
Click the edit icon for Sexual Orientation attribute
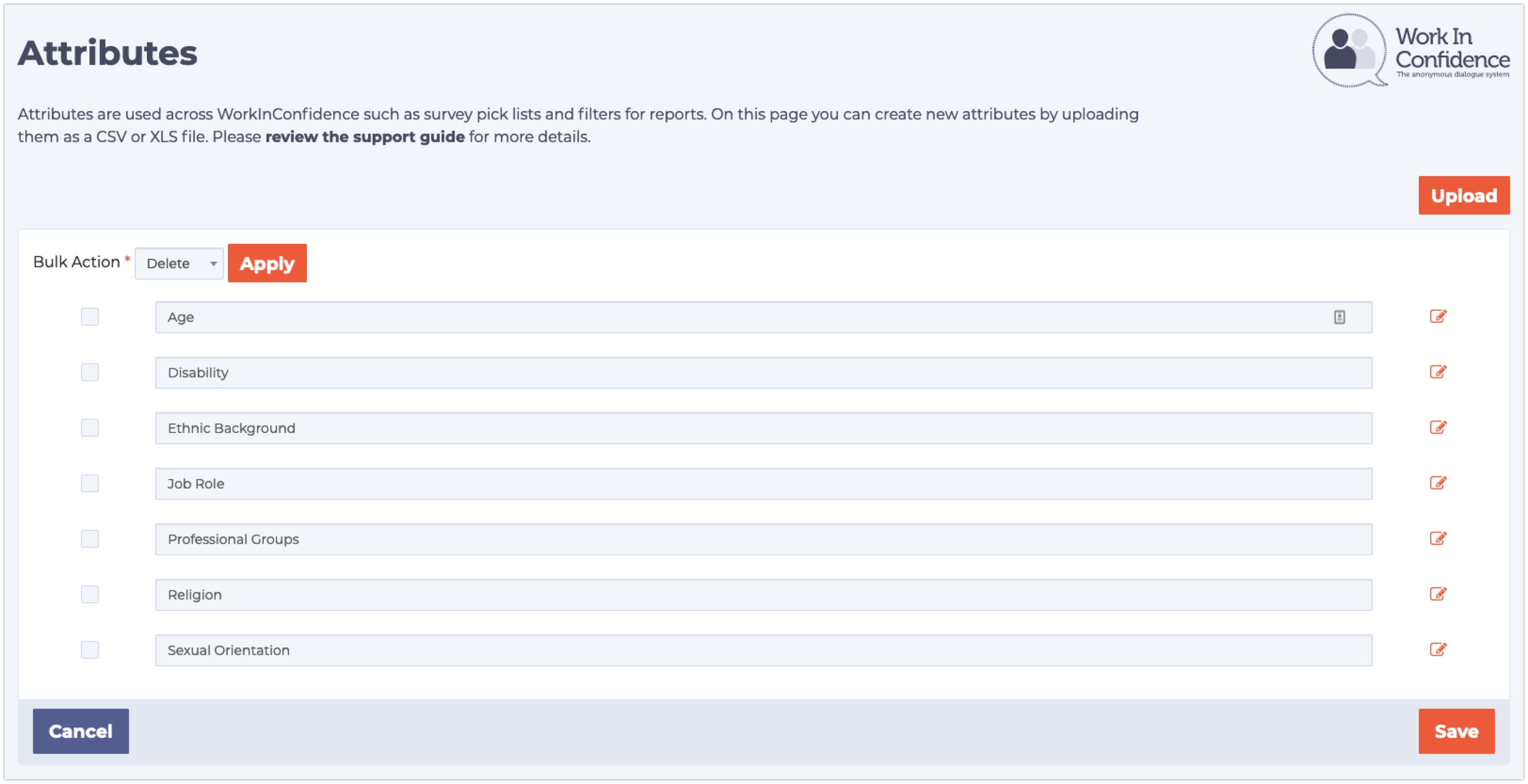tap(1437, 649)
